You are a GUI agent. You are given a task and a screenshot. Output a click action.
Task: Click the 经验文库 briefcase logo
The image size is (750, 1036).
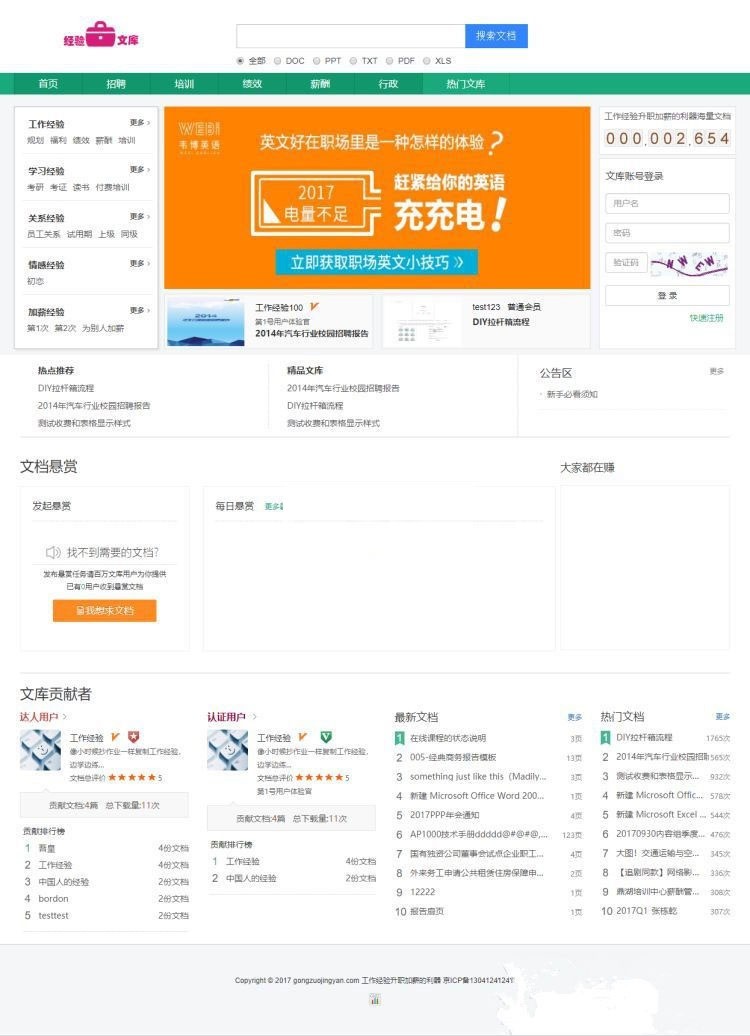pyautogui.click(x=101, y=37)
